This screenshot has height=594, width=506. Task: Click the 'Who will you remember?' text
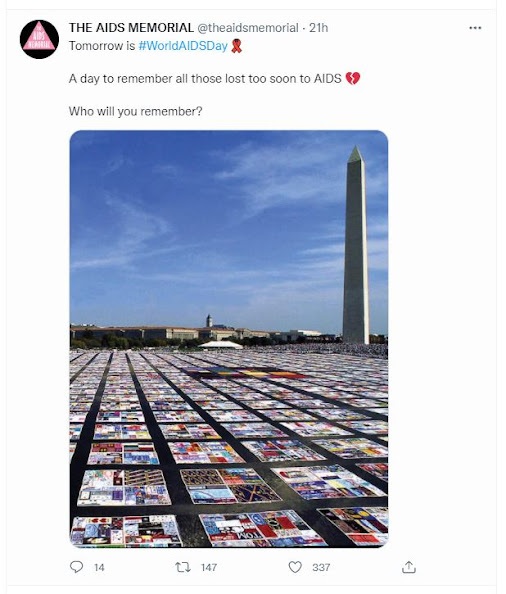click(136, 111)
